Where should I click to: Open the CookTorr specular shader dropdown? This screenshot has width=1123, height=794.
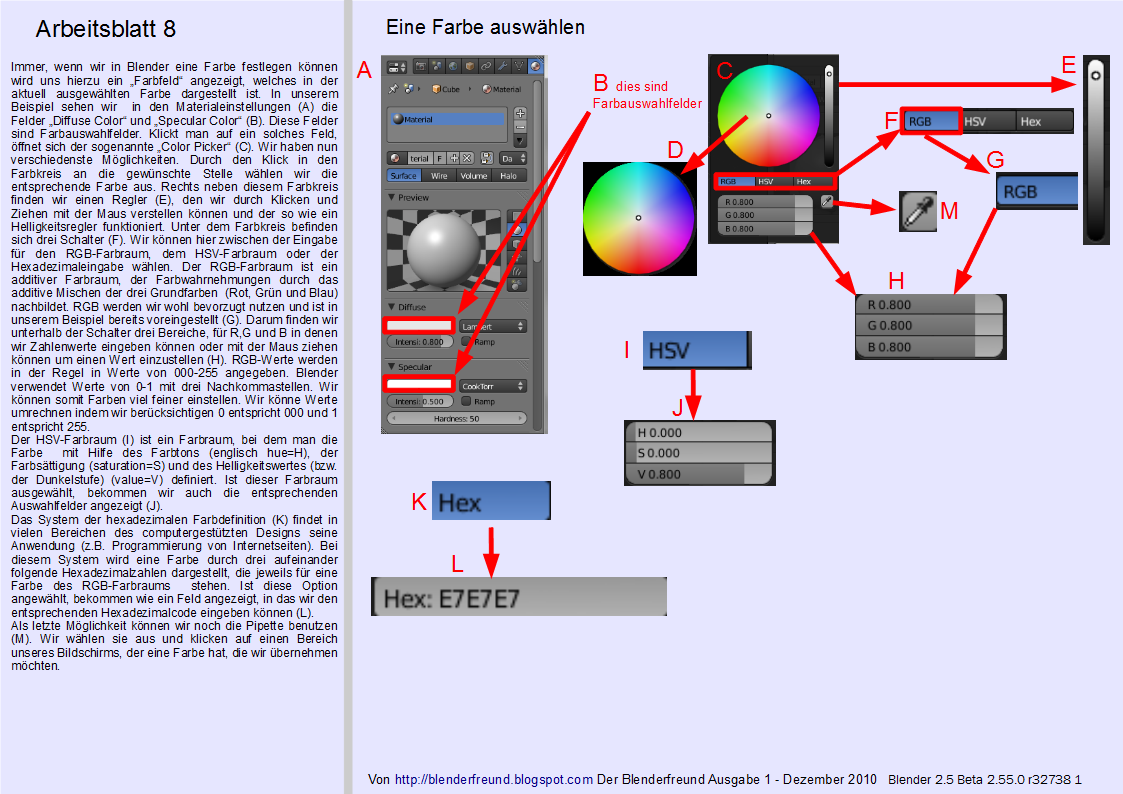click(493, 386)
